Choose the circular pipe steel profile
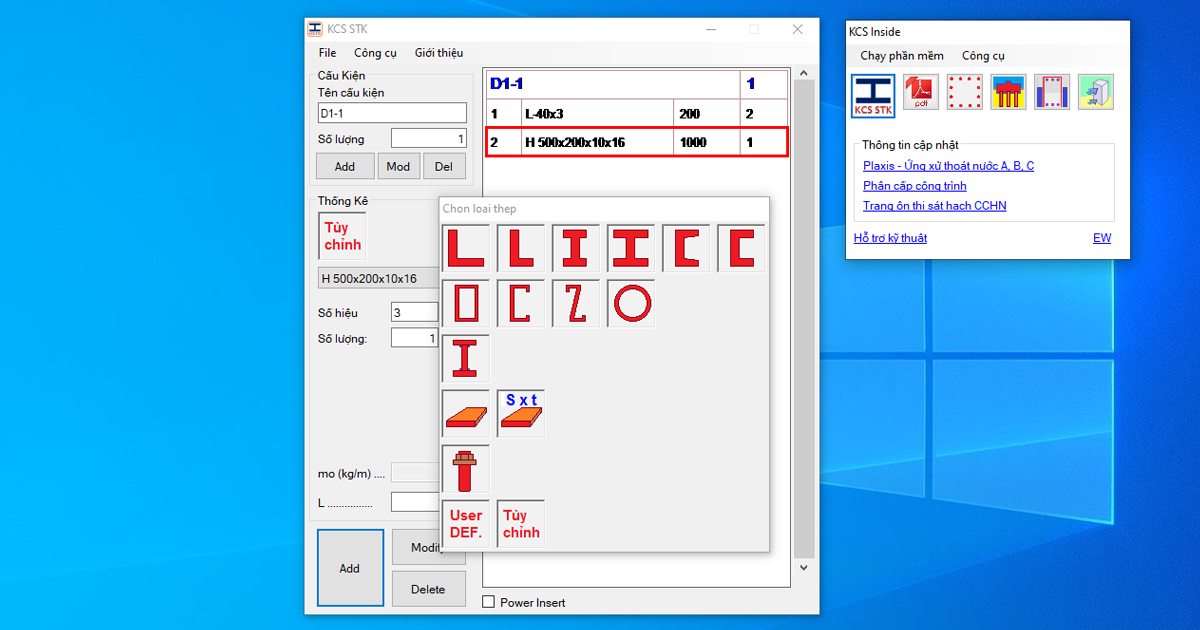Screen dimensions: 1200x630 (x=631, y=304)
